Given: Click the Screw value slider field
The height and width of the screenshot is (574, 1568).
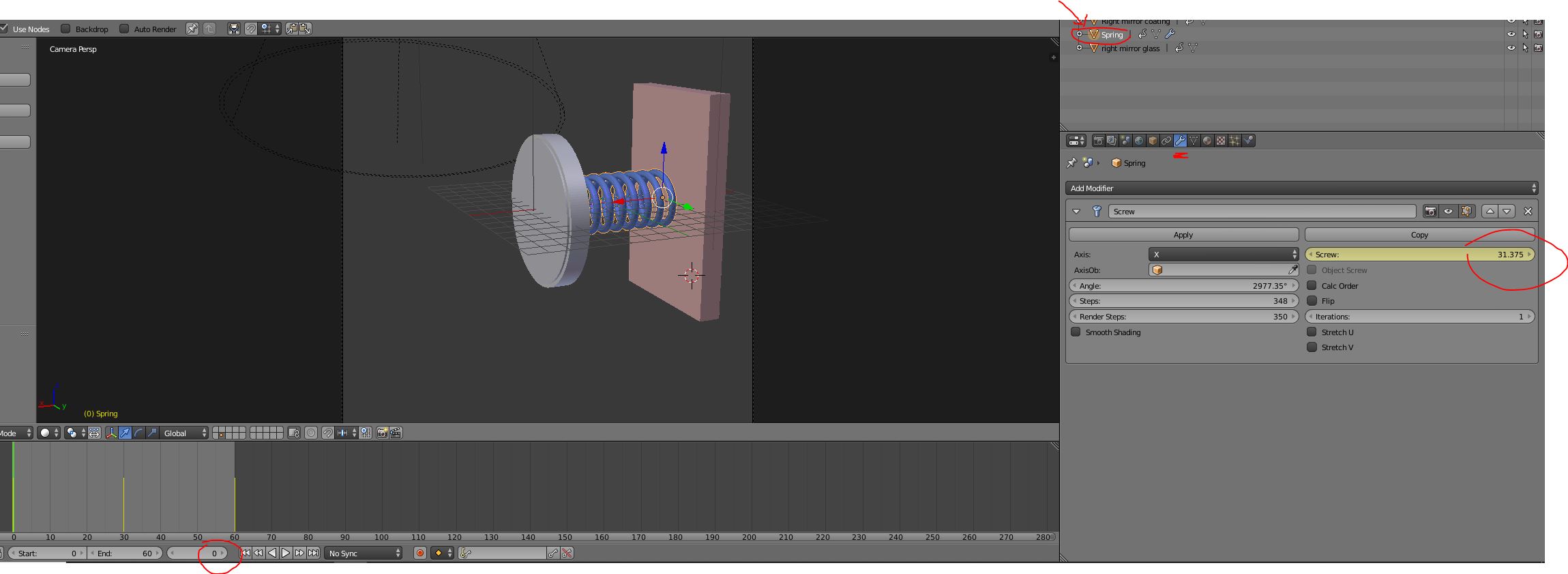Looking at the screenshot, I should pos(1419,255).
